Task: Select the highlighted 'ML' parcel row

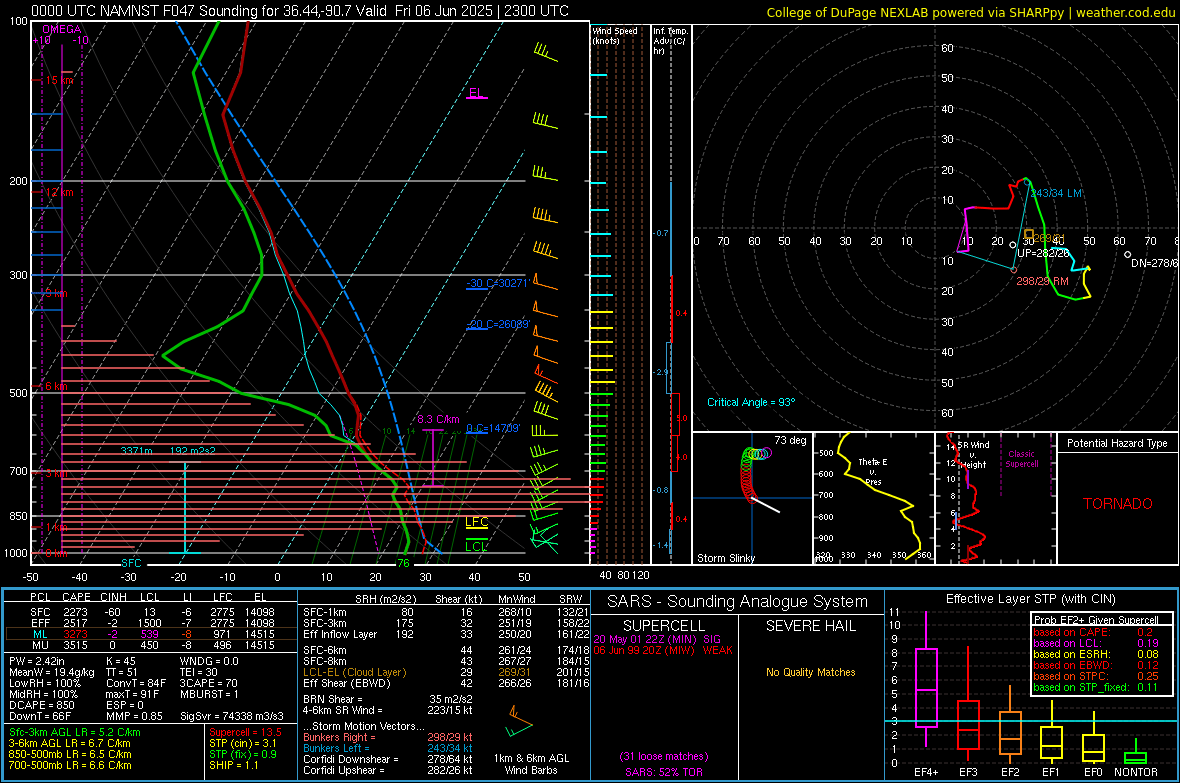Action: click(x=151, y=634)
